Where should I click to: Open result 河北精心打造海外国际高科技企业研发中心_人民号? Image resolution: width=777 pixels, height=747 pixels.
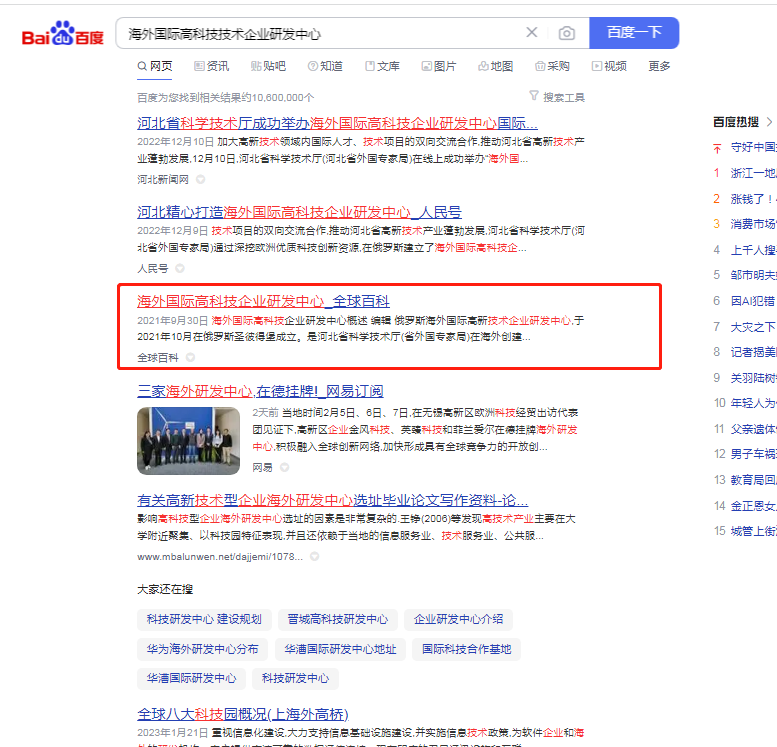pyautogui.click(x=299, y=212)
